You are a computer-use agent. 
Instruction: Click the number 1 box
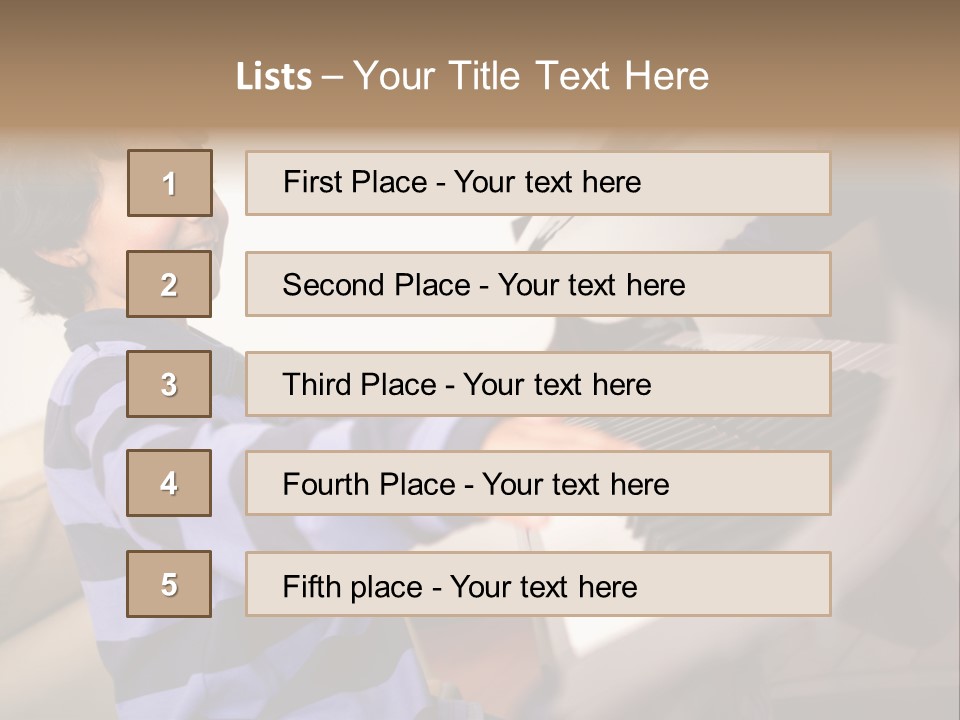pyautogui.click(x=170, y=183)
